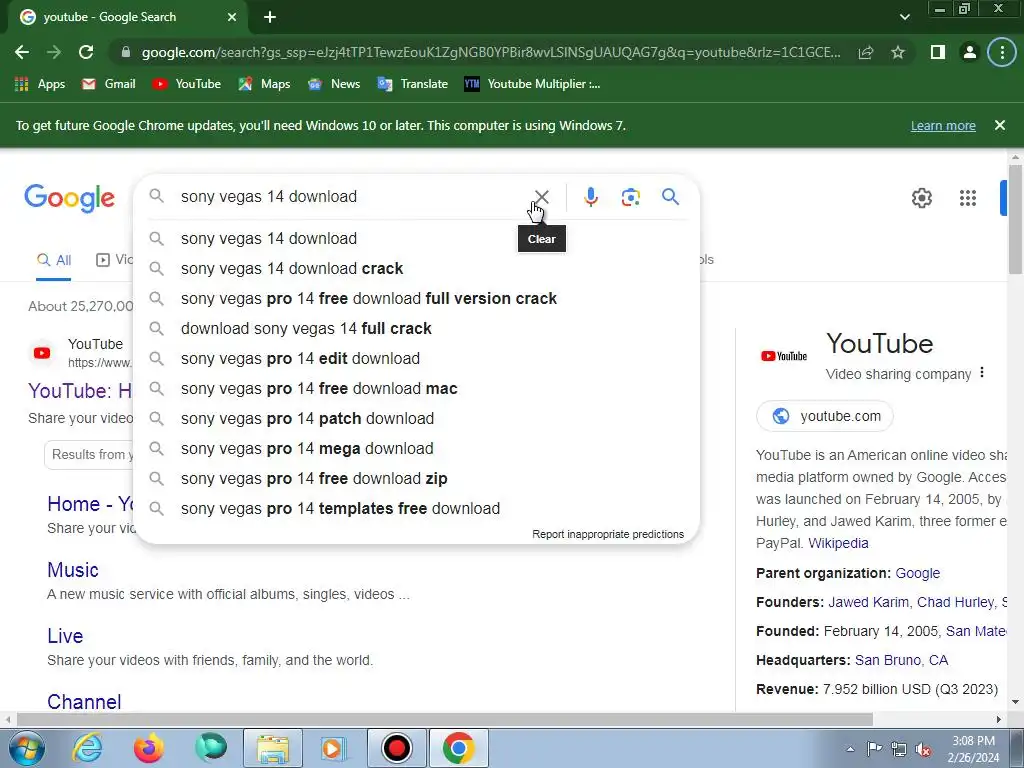Start voice search with microphone icon
1024x768 pixels.
click(x=591, y=197)
